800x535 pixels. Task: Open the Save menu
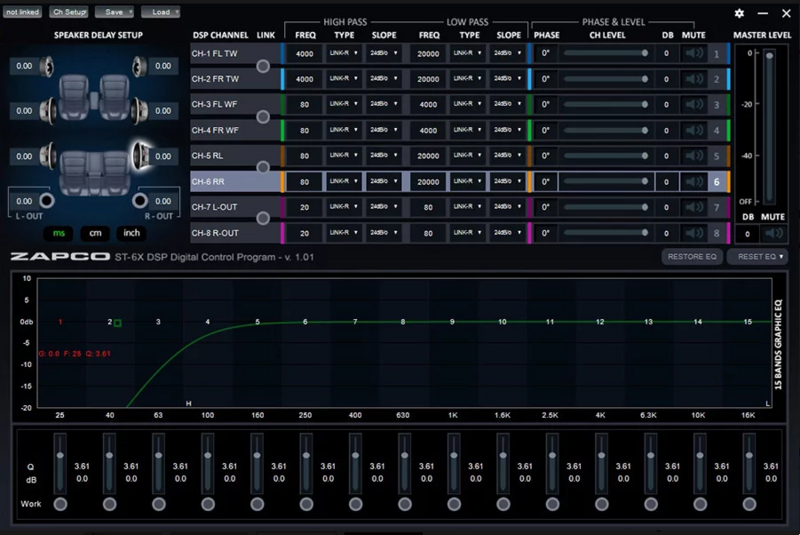click(x=115, y=12)
